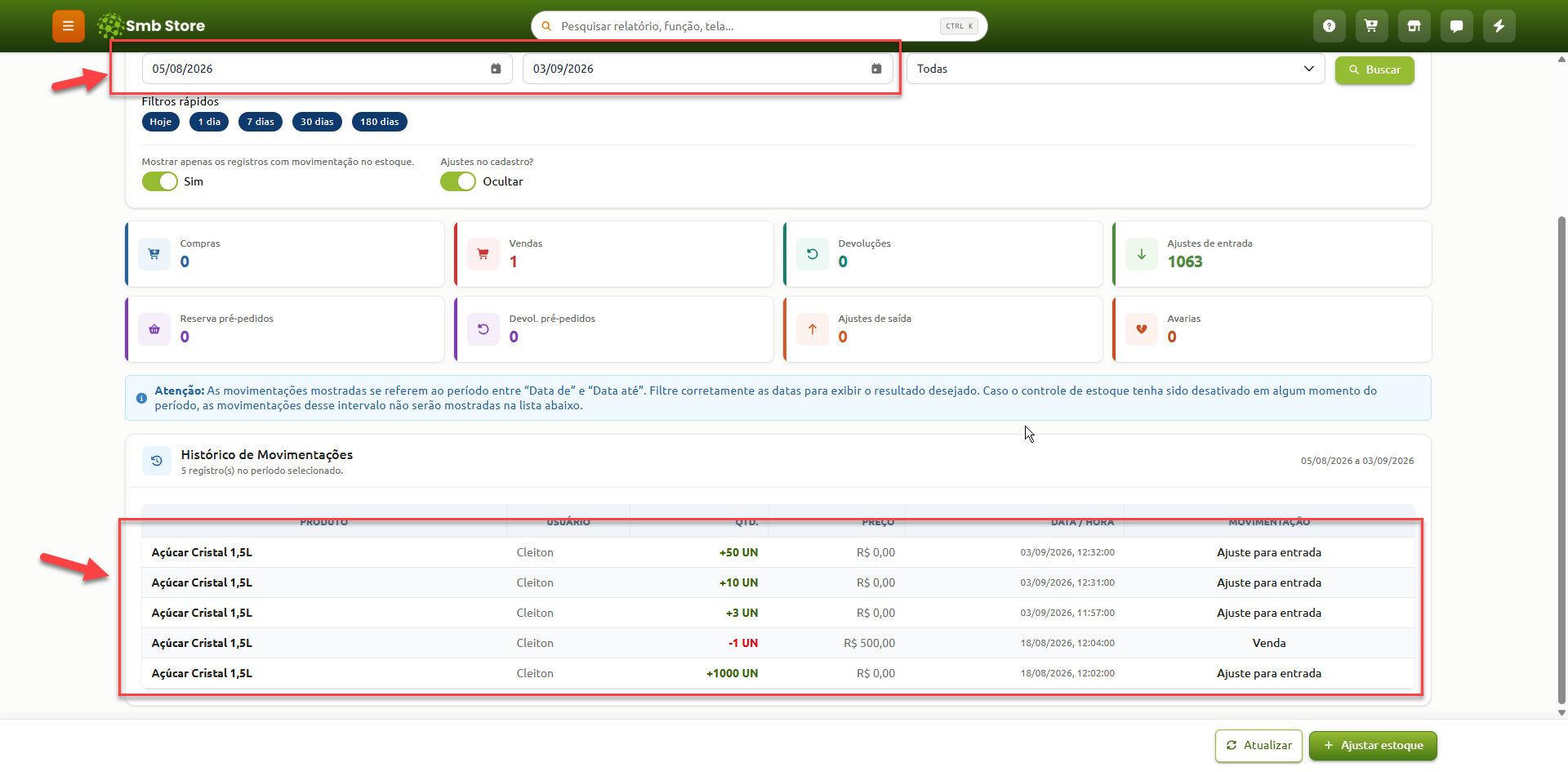The image size is (1568, 772).
Task: Click the 1063 Ajustes de entrada value
Action: coord(1185,261)
